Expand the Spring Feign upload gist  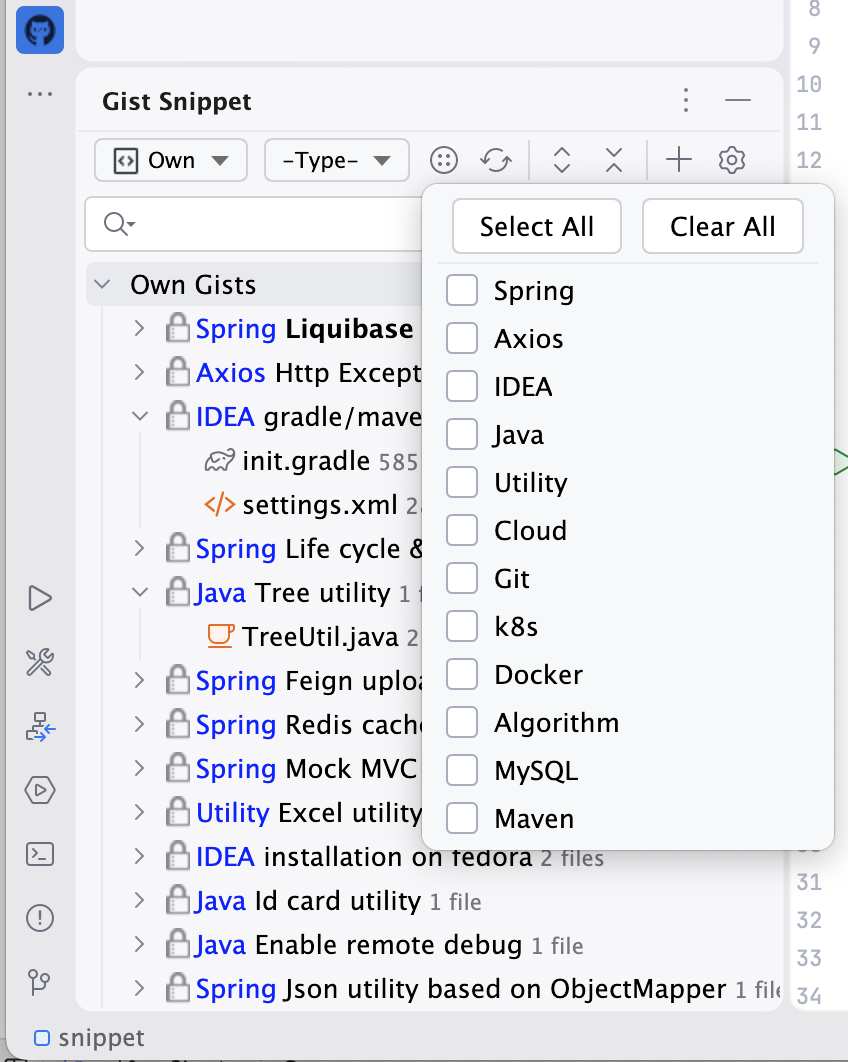pyautogui.click(x=139, y=681)
